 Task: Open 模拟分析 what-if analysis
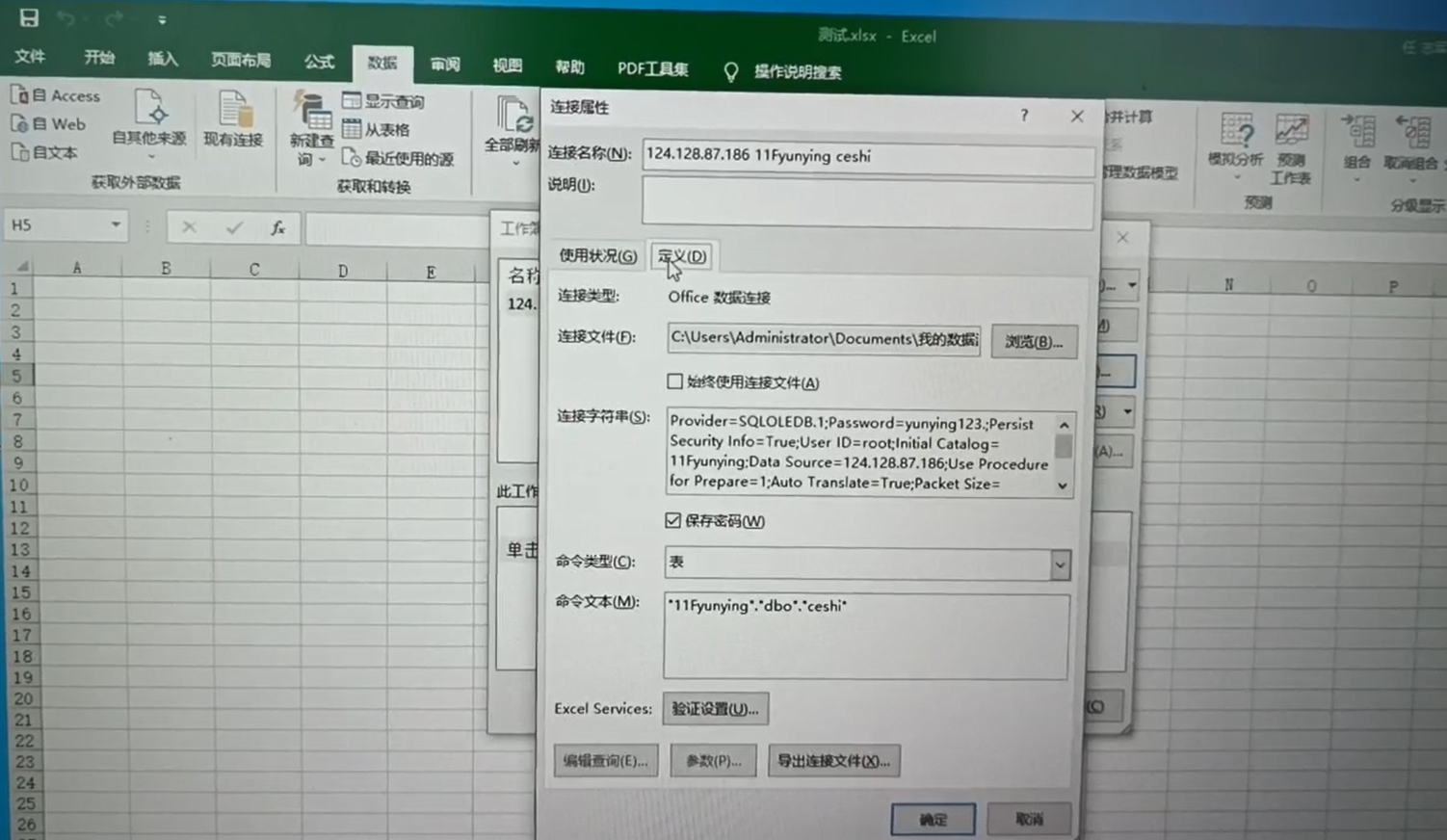pyautogui.click(x=1236, y=144)
